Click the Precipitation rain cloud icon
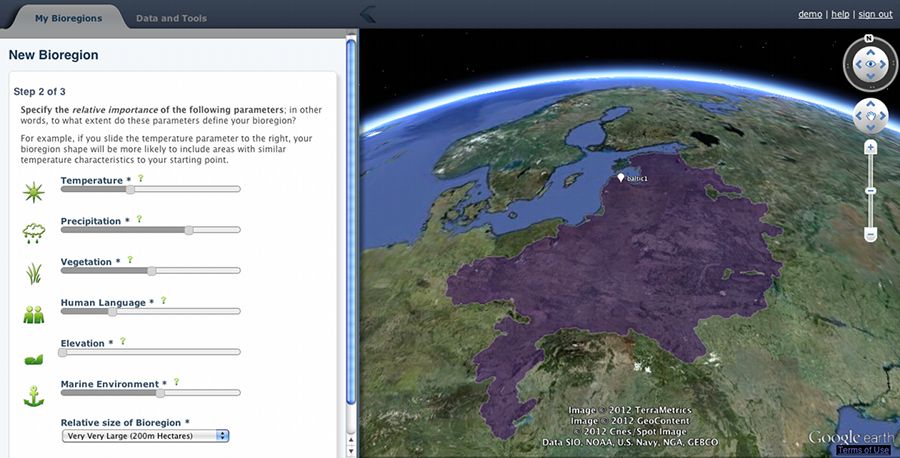 pyautogui.click(x=33, y=232)
